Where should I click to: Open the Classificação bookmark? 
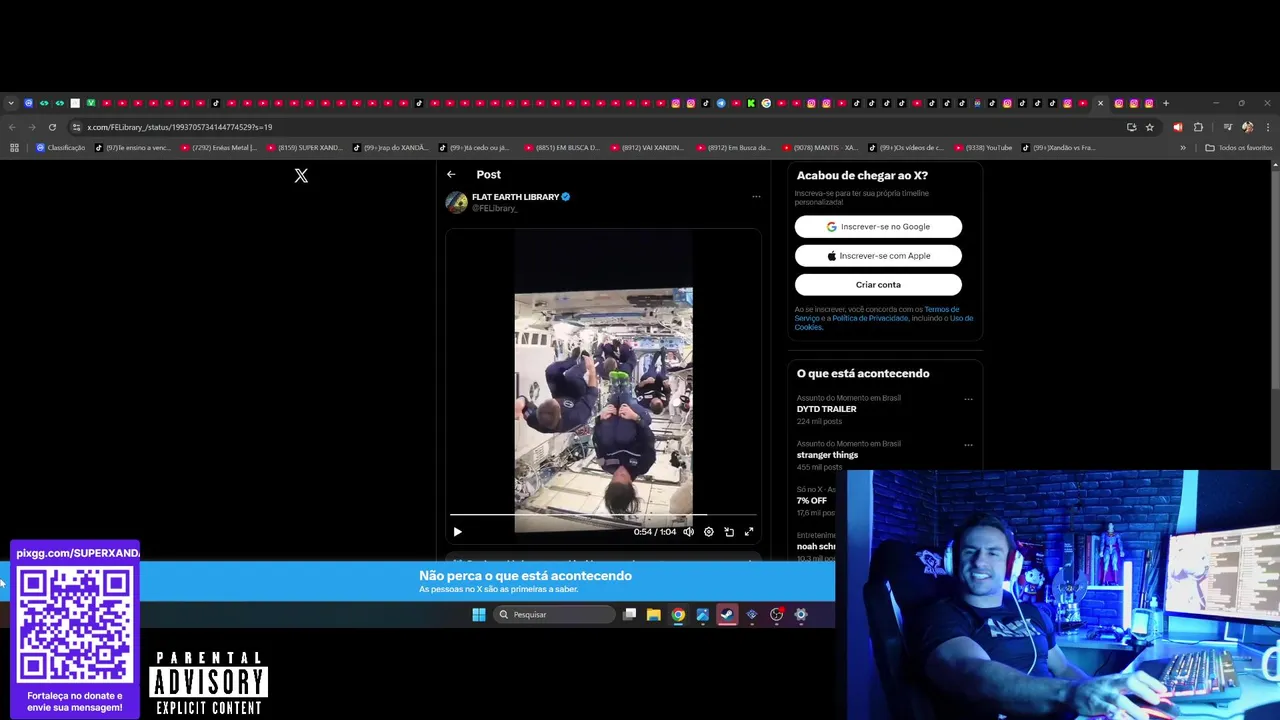pyautogui.click(x=60, y=148)
